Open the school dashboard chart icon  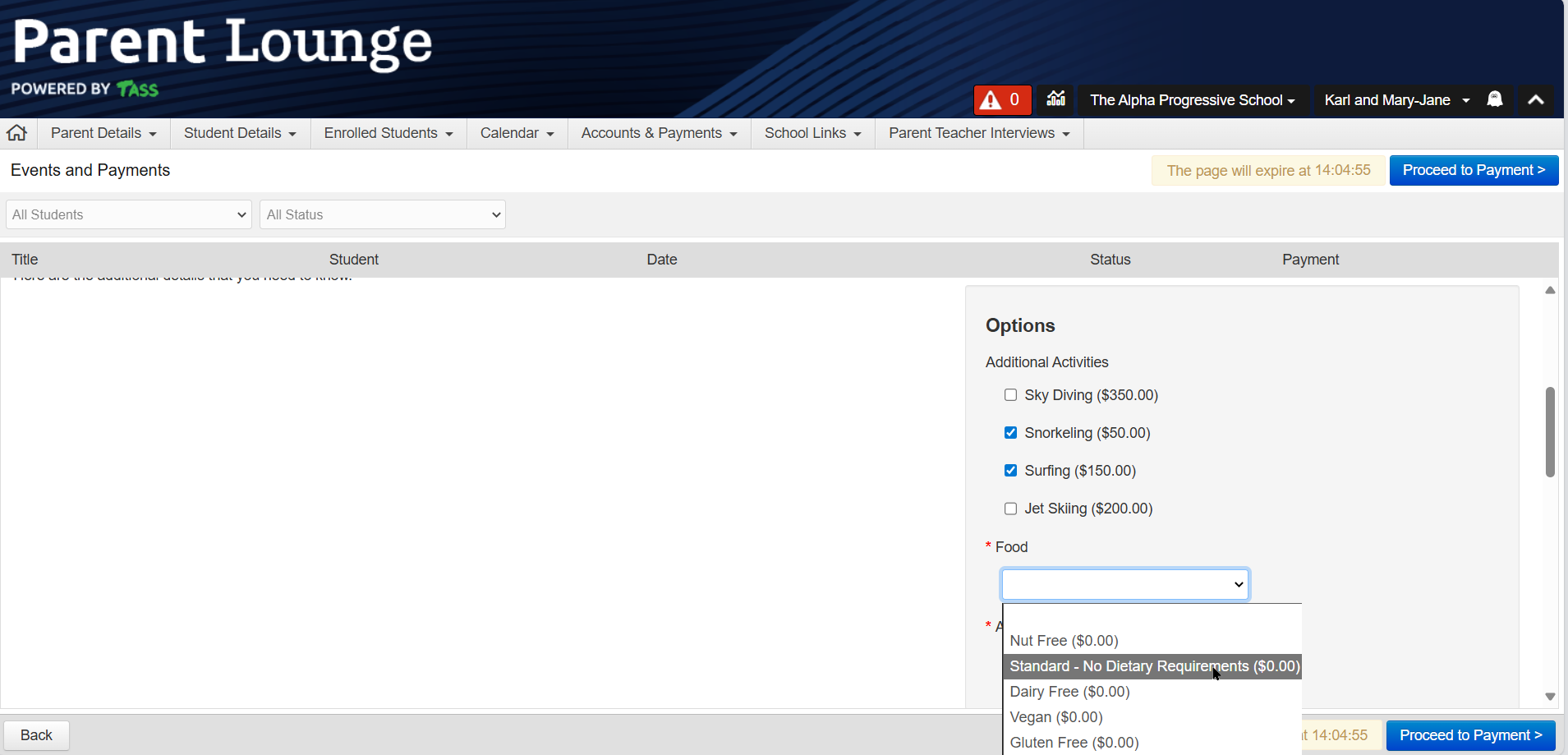tap(1055, 99)
